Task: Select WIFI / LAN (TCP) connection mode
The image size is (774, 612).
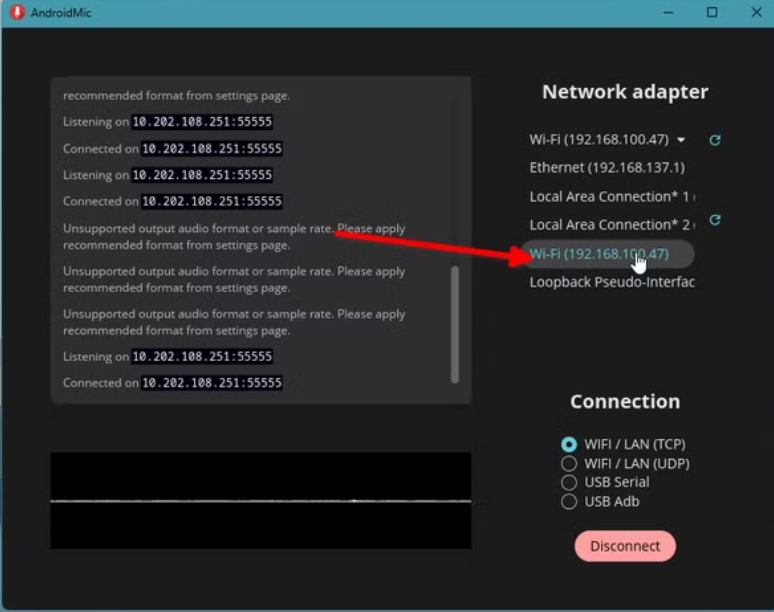Action: [569, 444]
